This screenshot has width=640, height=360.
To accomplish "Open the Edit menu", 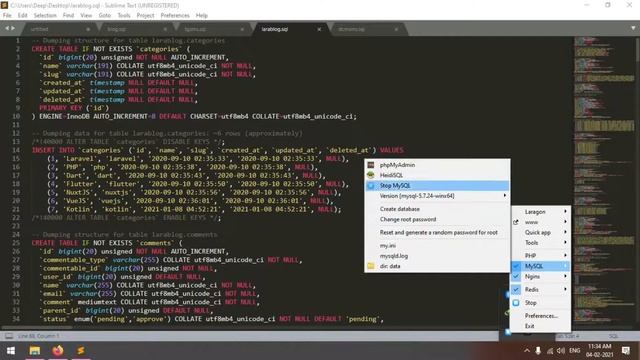I will [22, 16].
